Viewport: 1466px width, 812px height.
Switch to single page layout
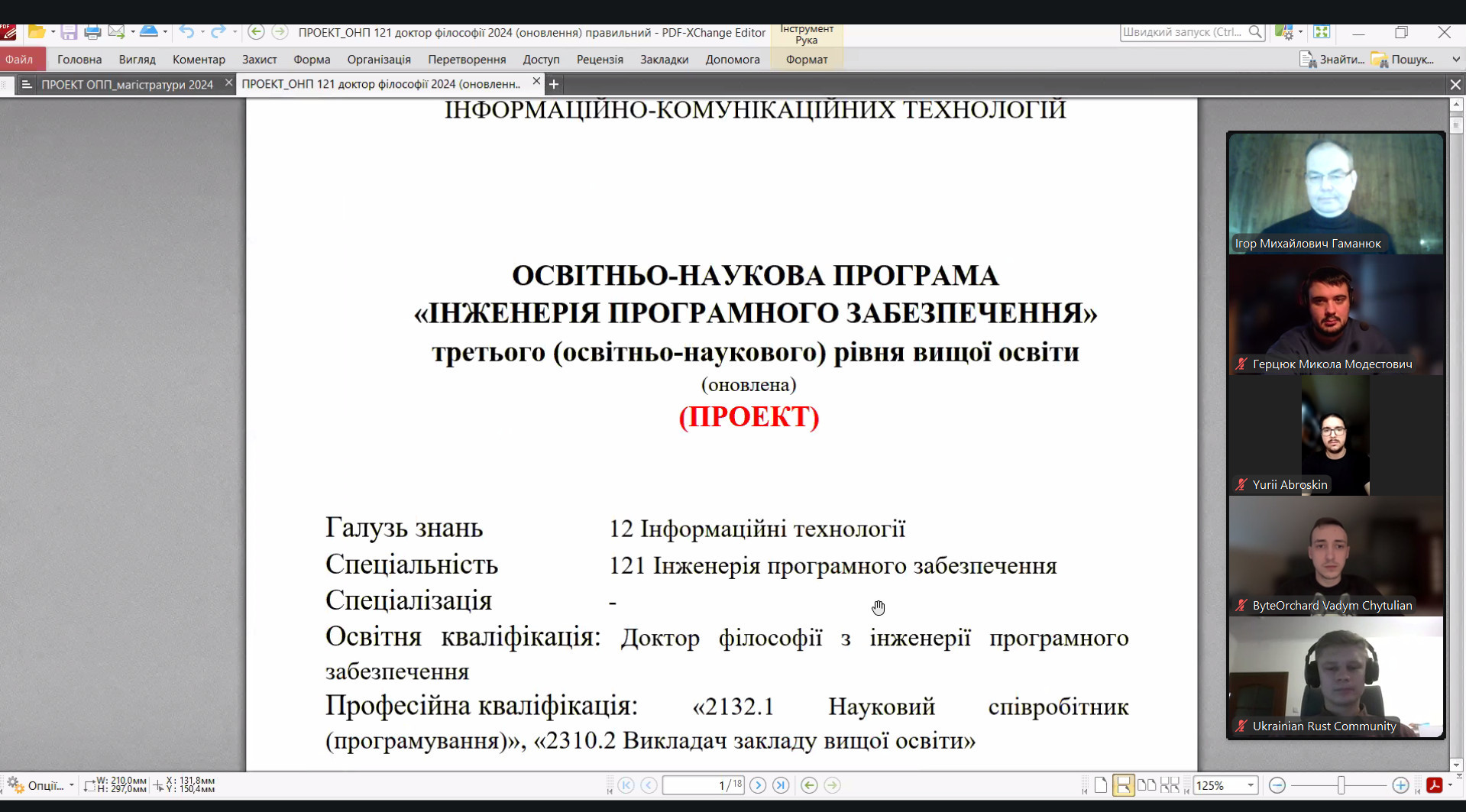1101,785
